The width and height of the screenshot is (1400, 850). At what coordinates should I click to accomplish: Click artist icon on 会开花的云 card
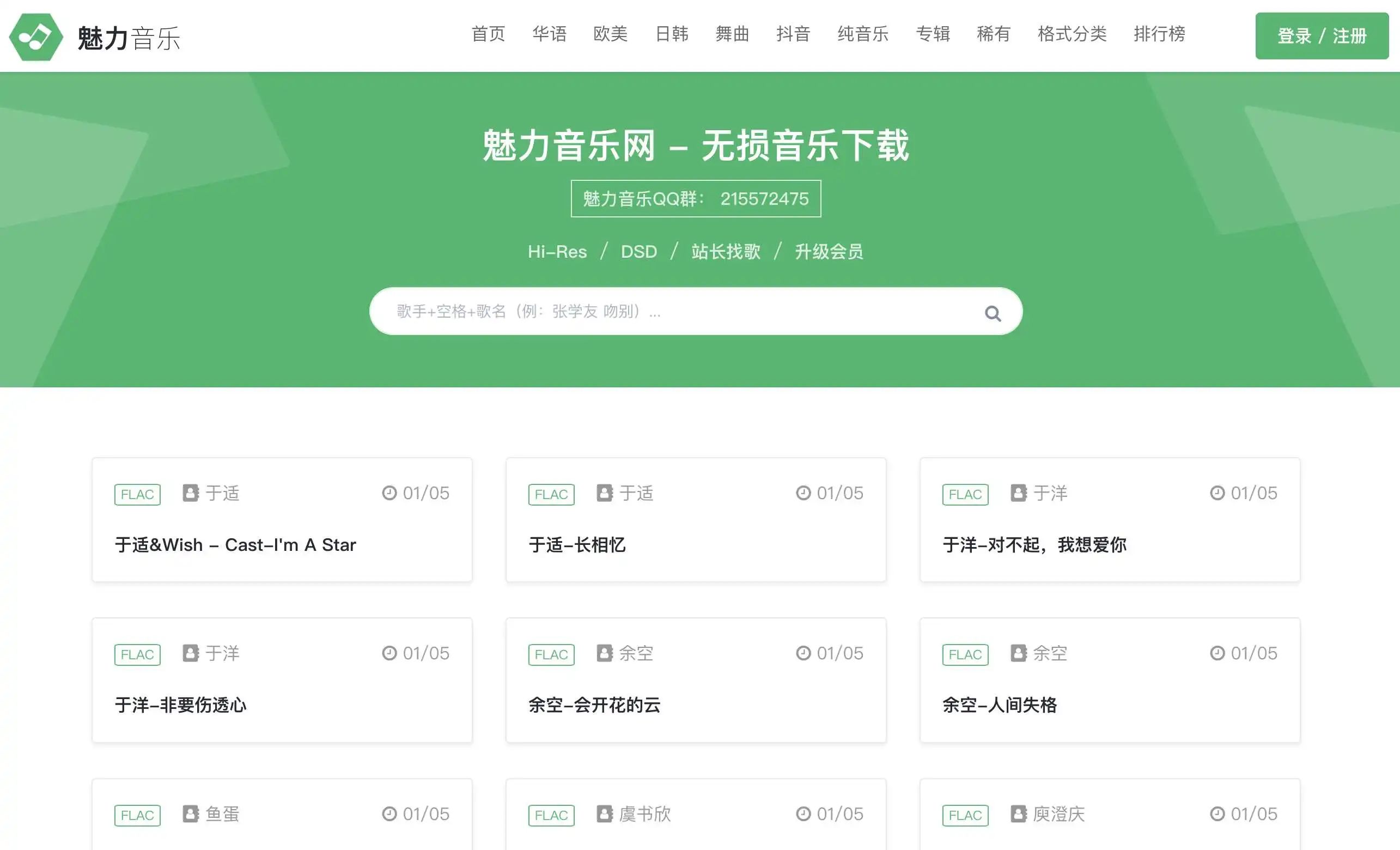click(605, 653)
